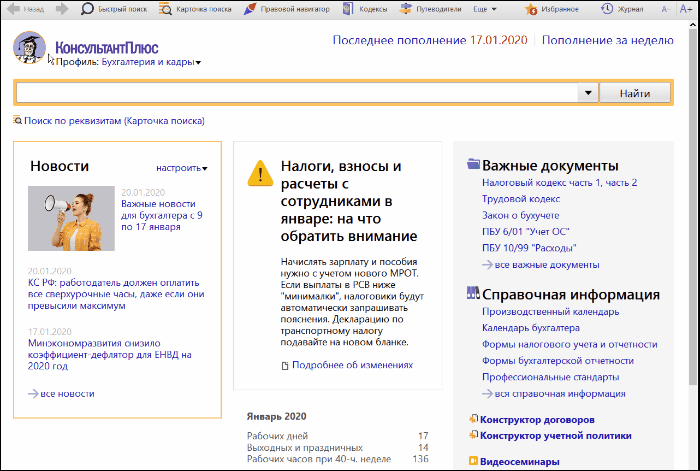Open news about КС РФ сверхурочные часы
The width and height of the screenshot is (700, 471).
click(x=116, y=294)
